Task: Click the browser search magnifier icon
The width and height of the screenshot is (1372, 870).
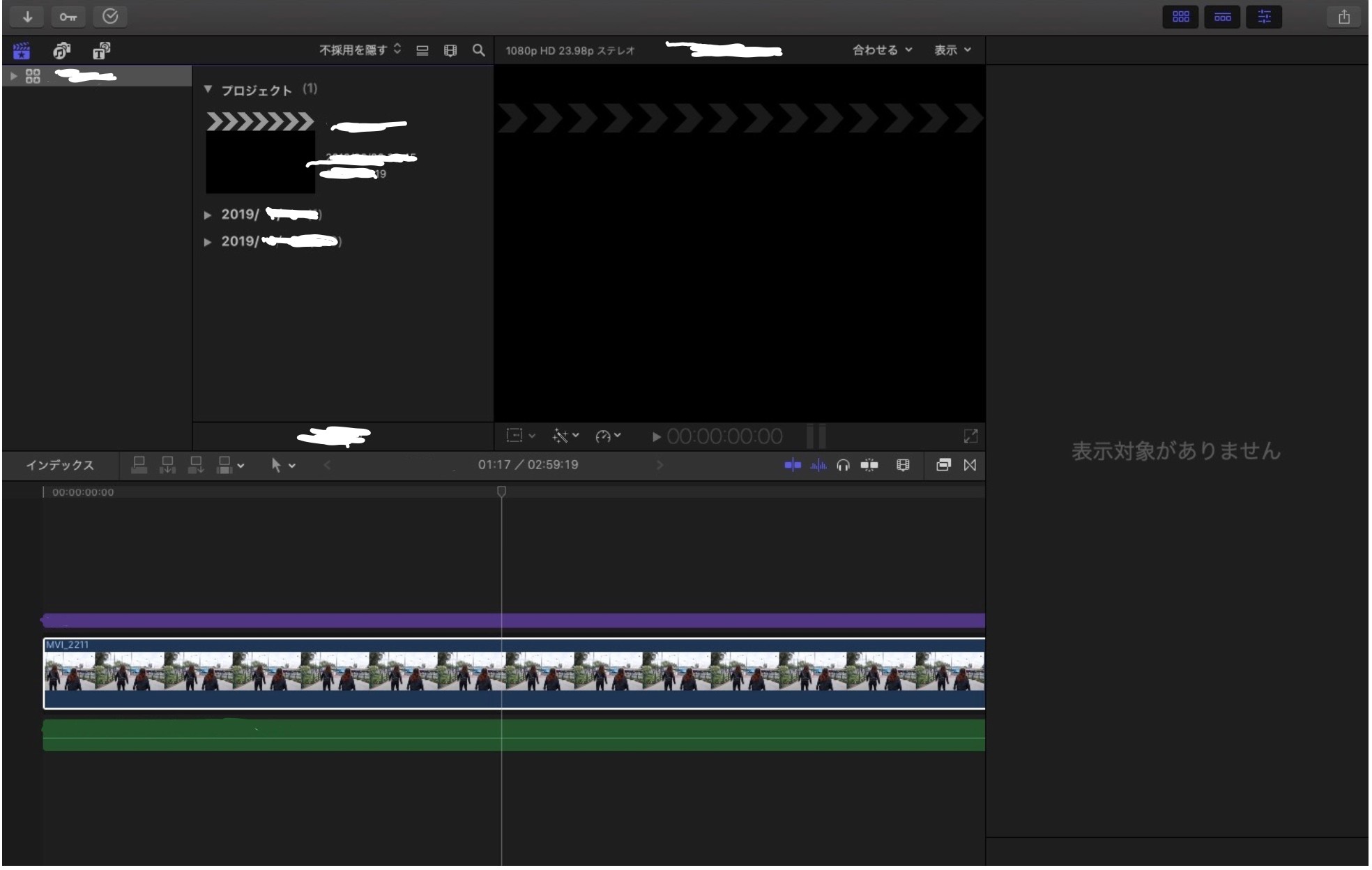Action: [478, 50]
